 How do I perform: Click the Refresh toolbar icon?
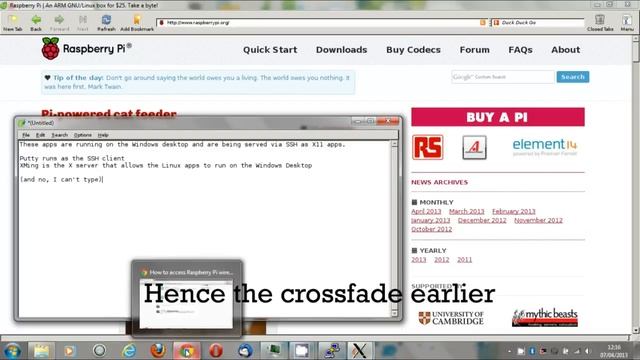(106, 23)
